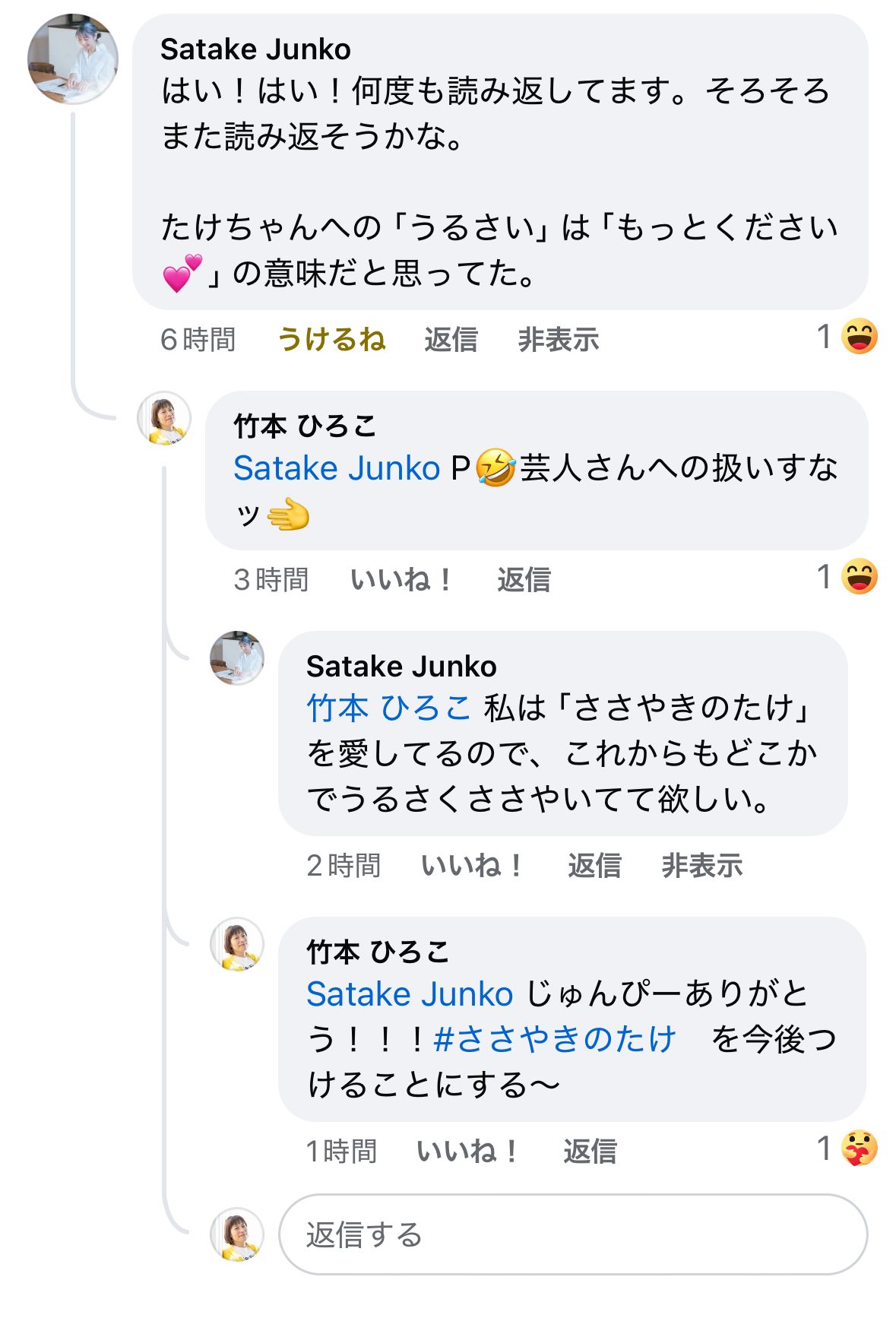Open Satake Junko's avatar on the 2-hour-old reply
This screenshot has height=1334, width=896.
pos(237,657)
